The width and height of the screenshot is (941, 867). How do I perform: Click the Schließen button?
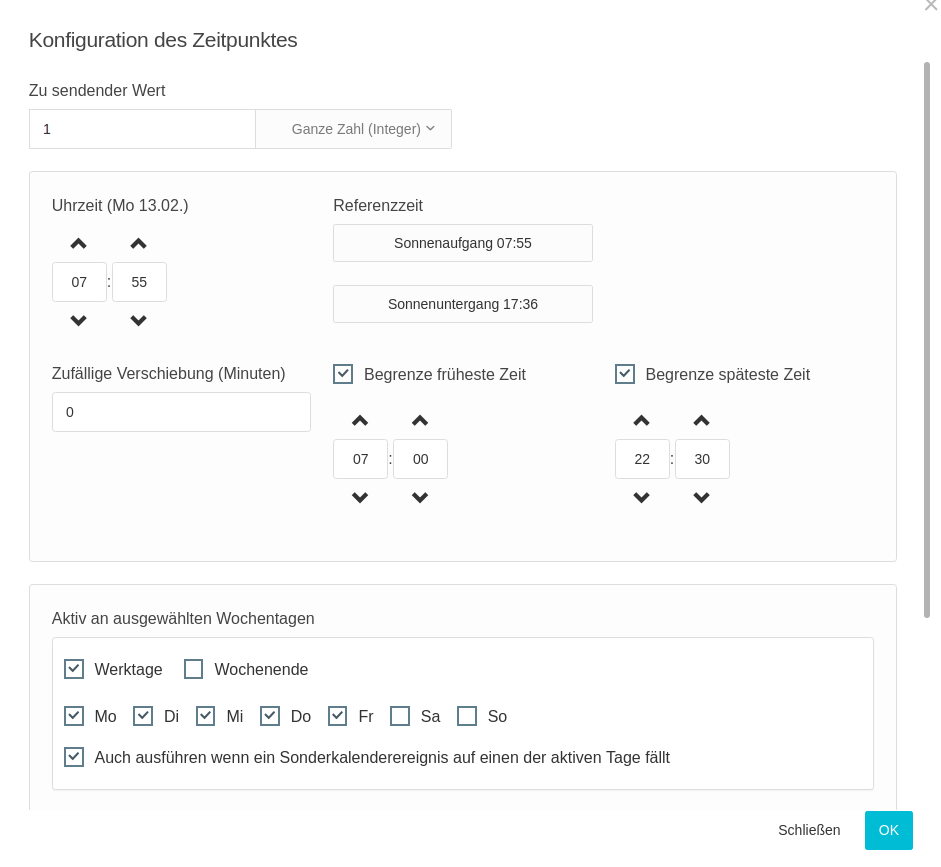point(809,830)
